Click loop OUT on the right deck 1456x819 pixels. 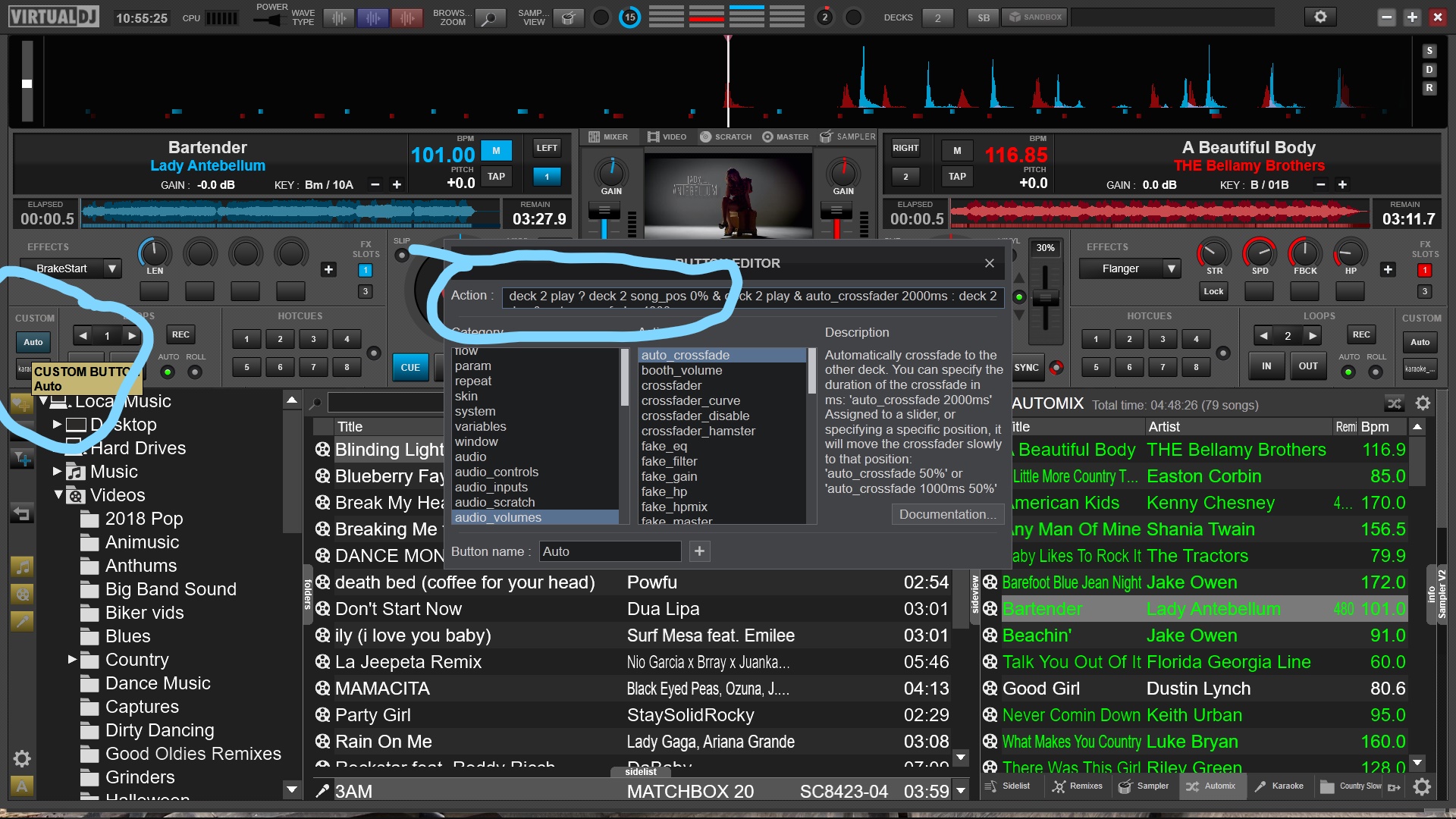click(1308, 366)
